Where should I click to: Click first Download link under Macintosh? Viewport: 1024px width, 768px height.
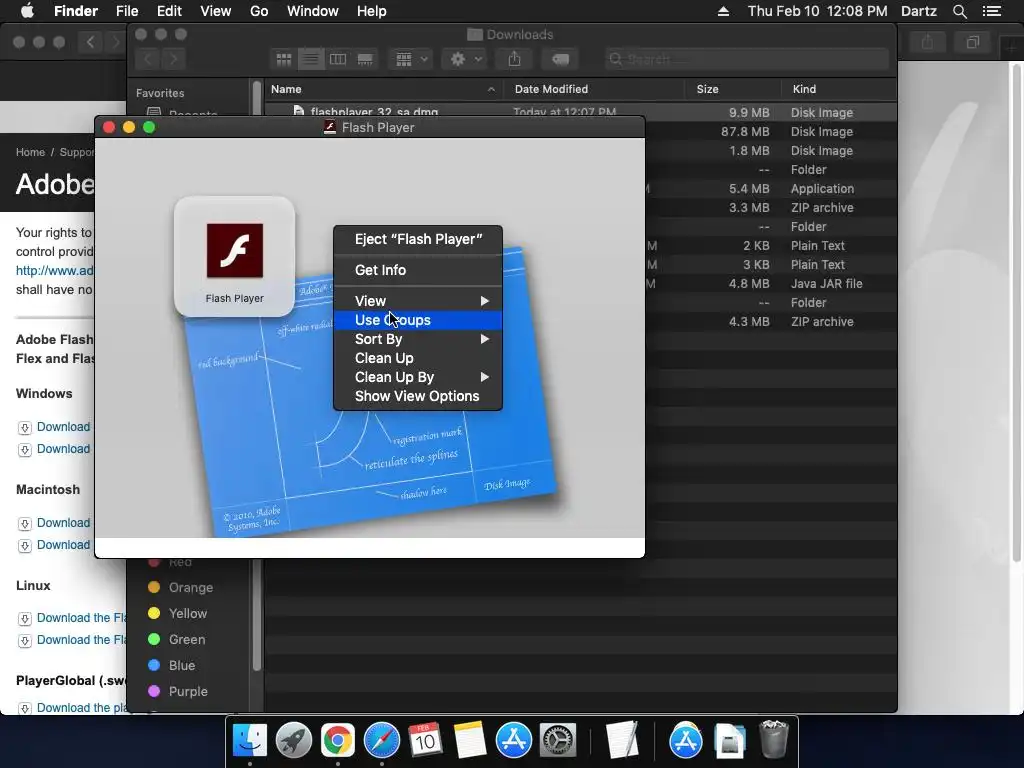(x=63, y=522)
